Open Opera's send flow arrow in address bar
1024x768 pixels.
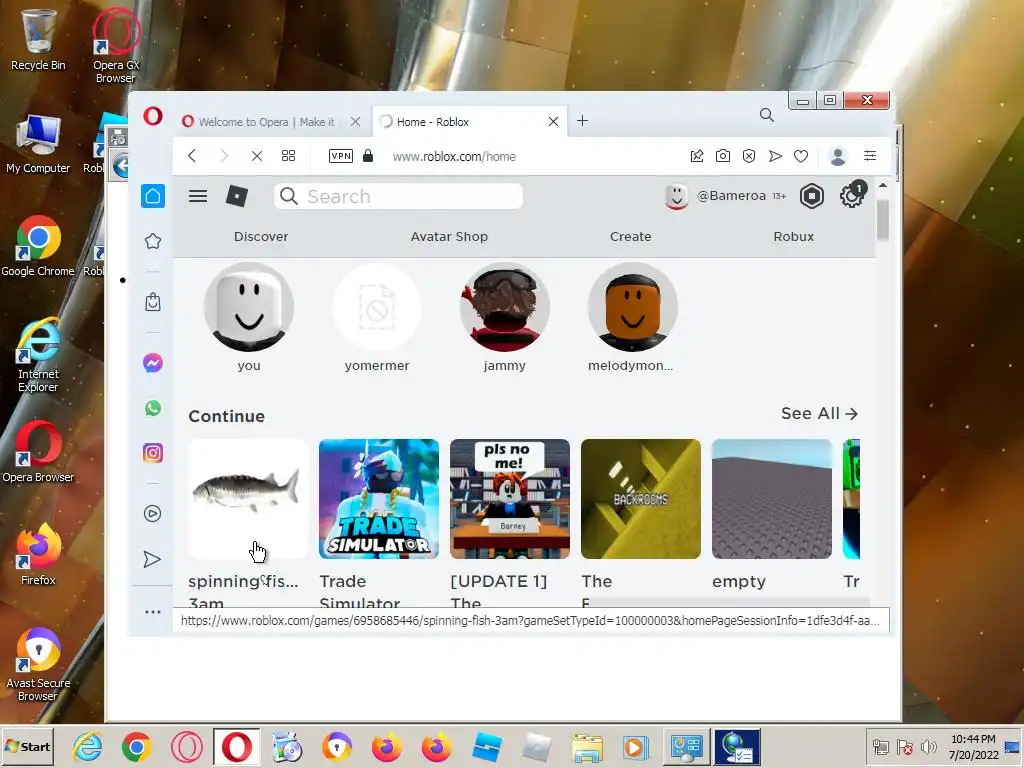click(775, 156)
